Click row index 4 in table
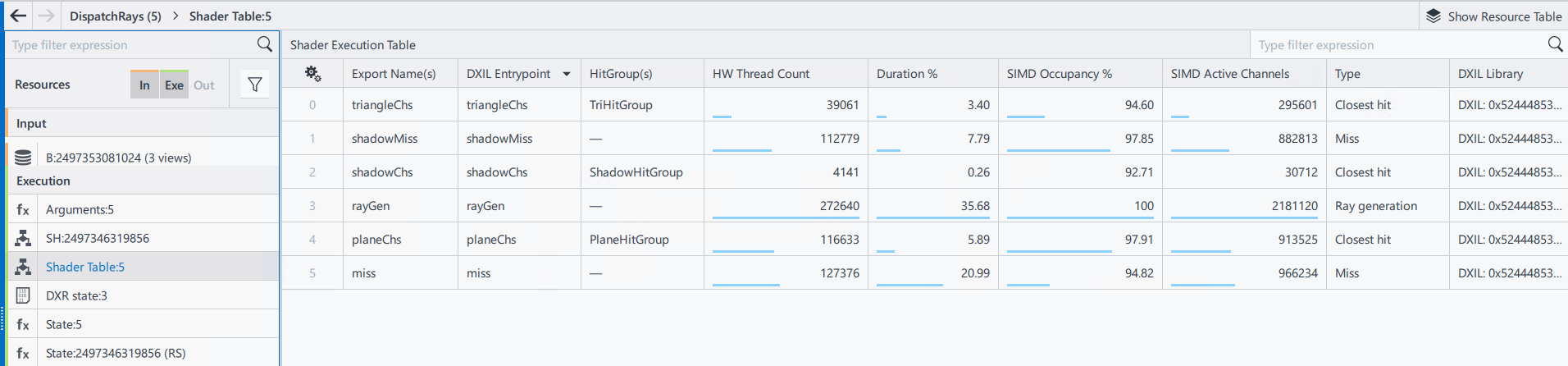This screenshot has height=366, width=1568. [x=312, y=240]
